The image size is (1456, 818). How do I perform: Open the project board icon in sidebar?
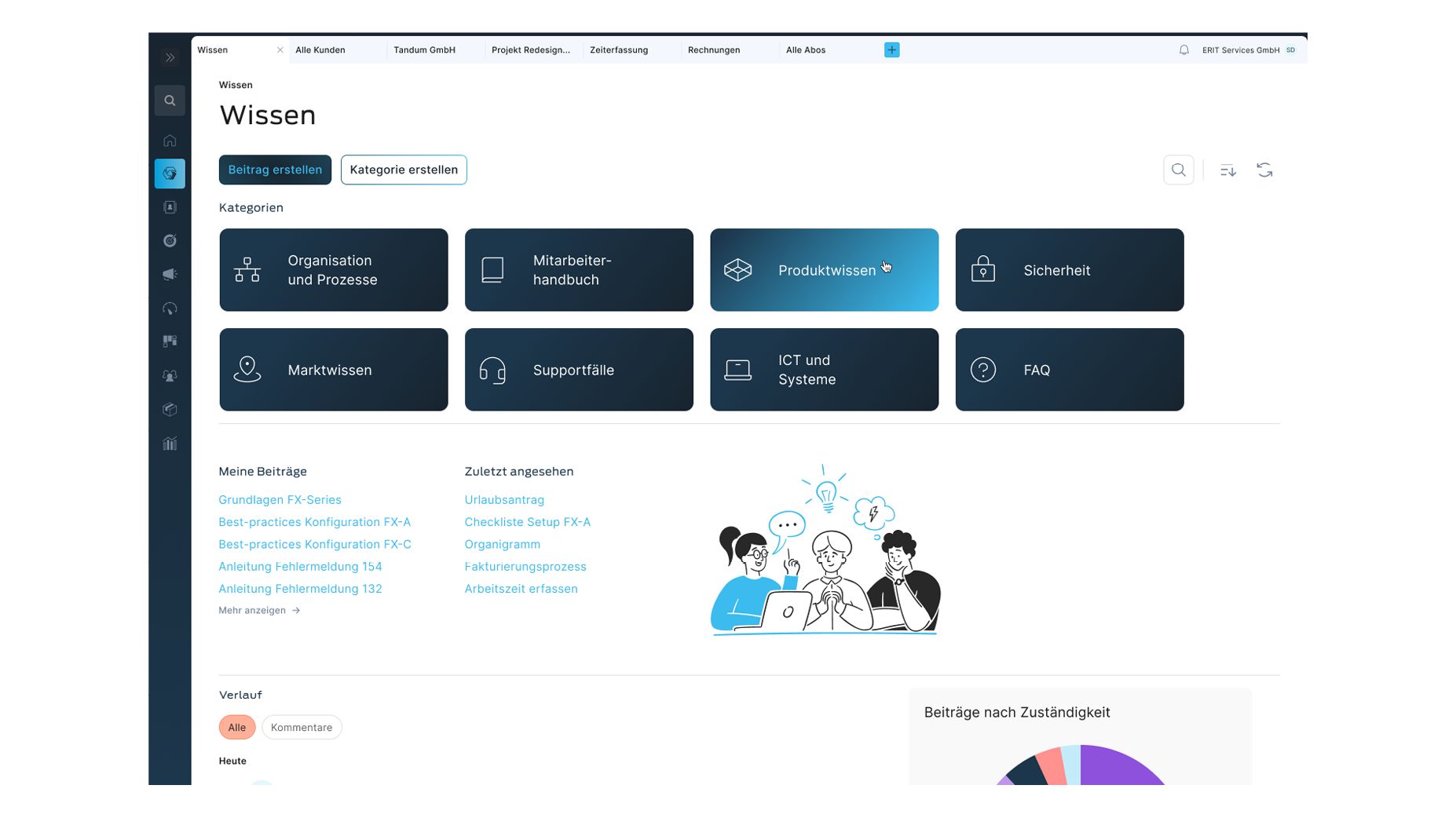click(170, 341)
